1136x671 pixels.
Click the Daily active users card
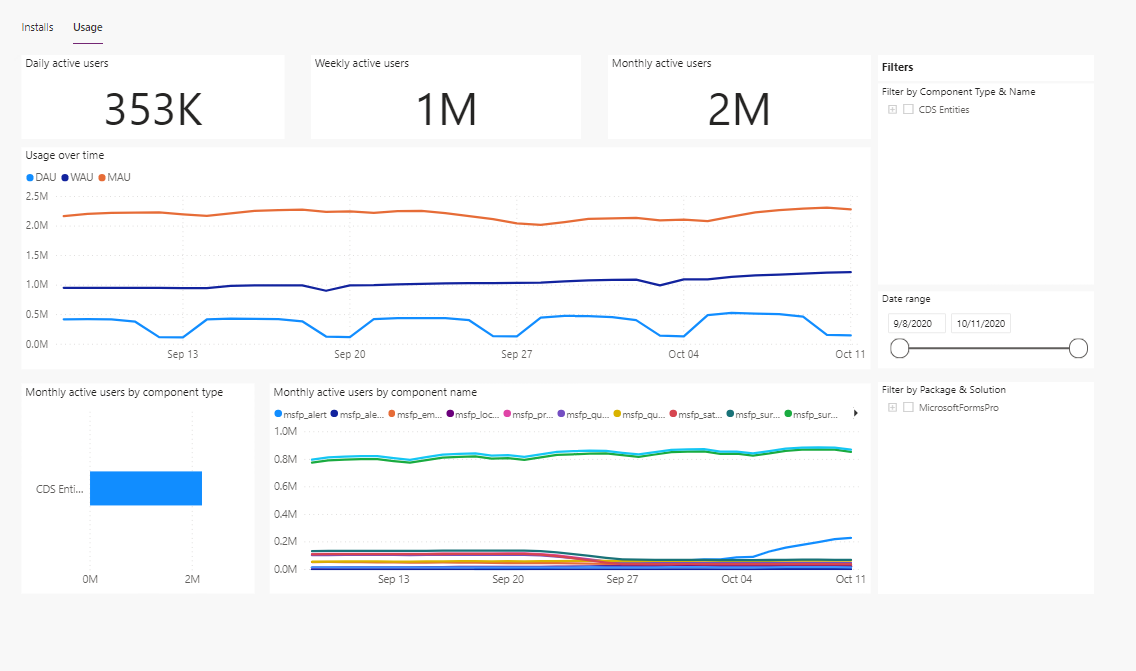pos(153,97)
